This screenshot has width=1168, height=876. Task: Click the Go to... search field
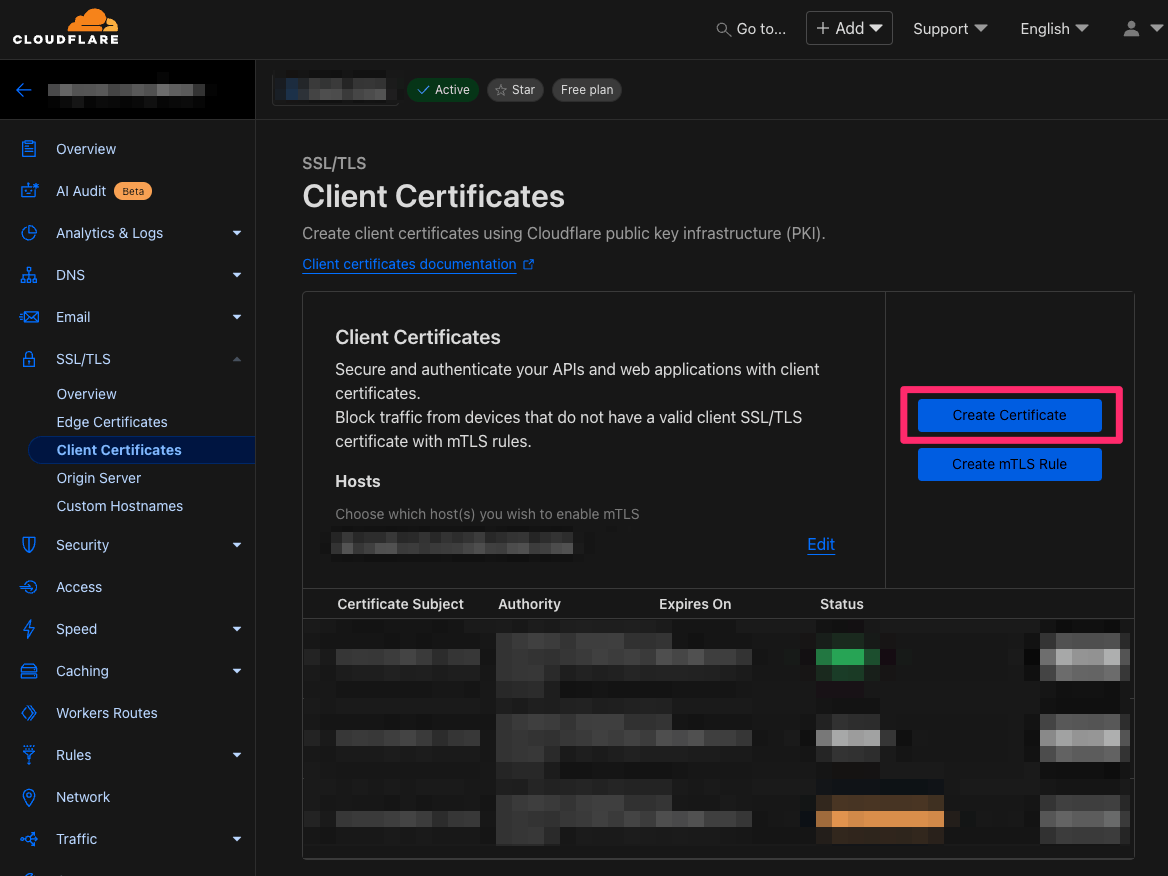click(x=750, y=28)
